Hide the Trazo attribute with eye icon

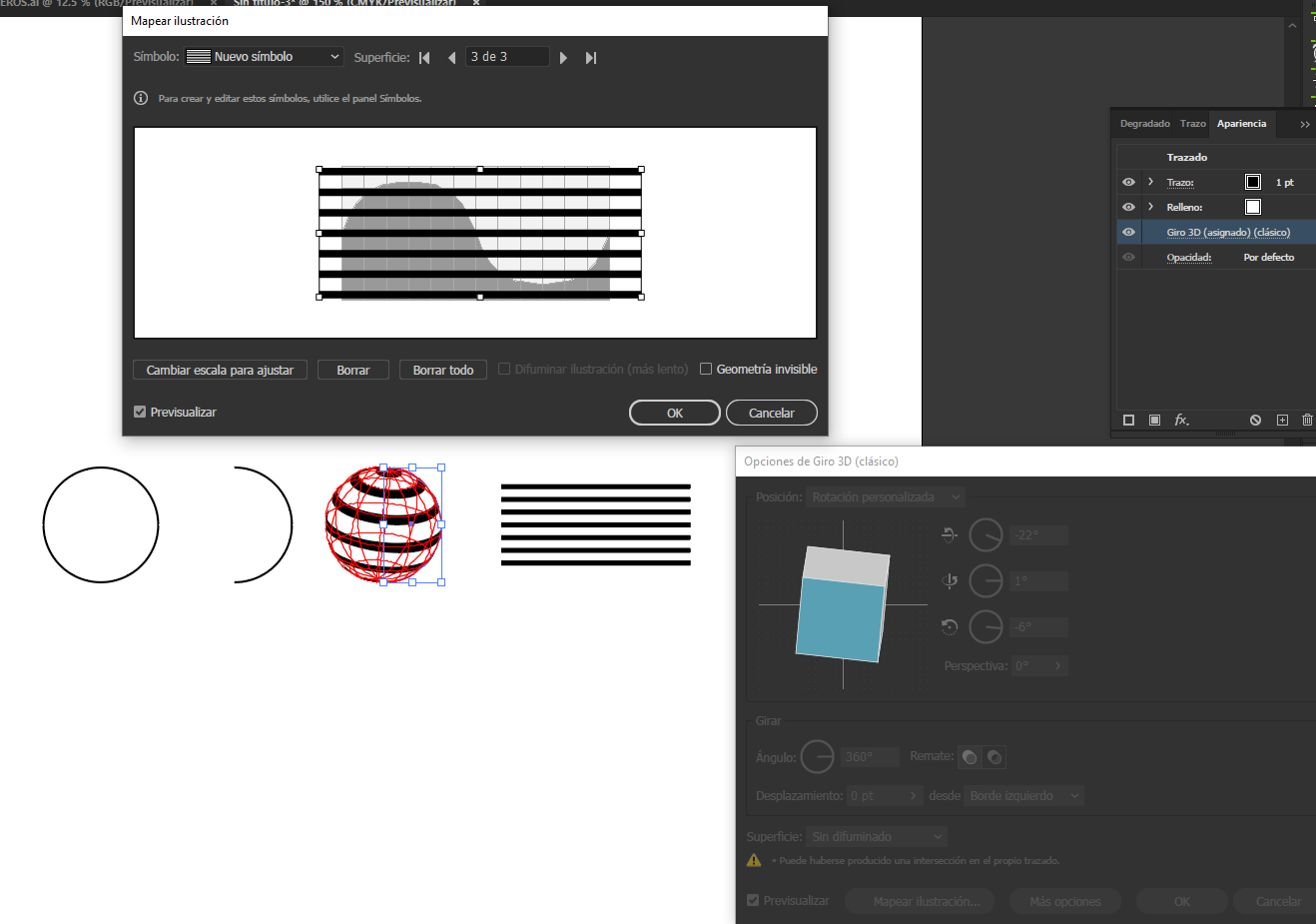pyautogui.click(x=1128, y=182)
